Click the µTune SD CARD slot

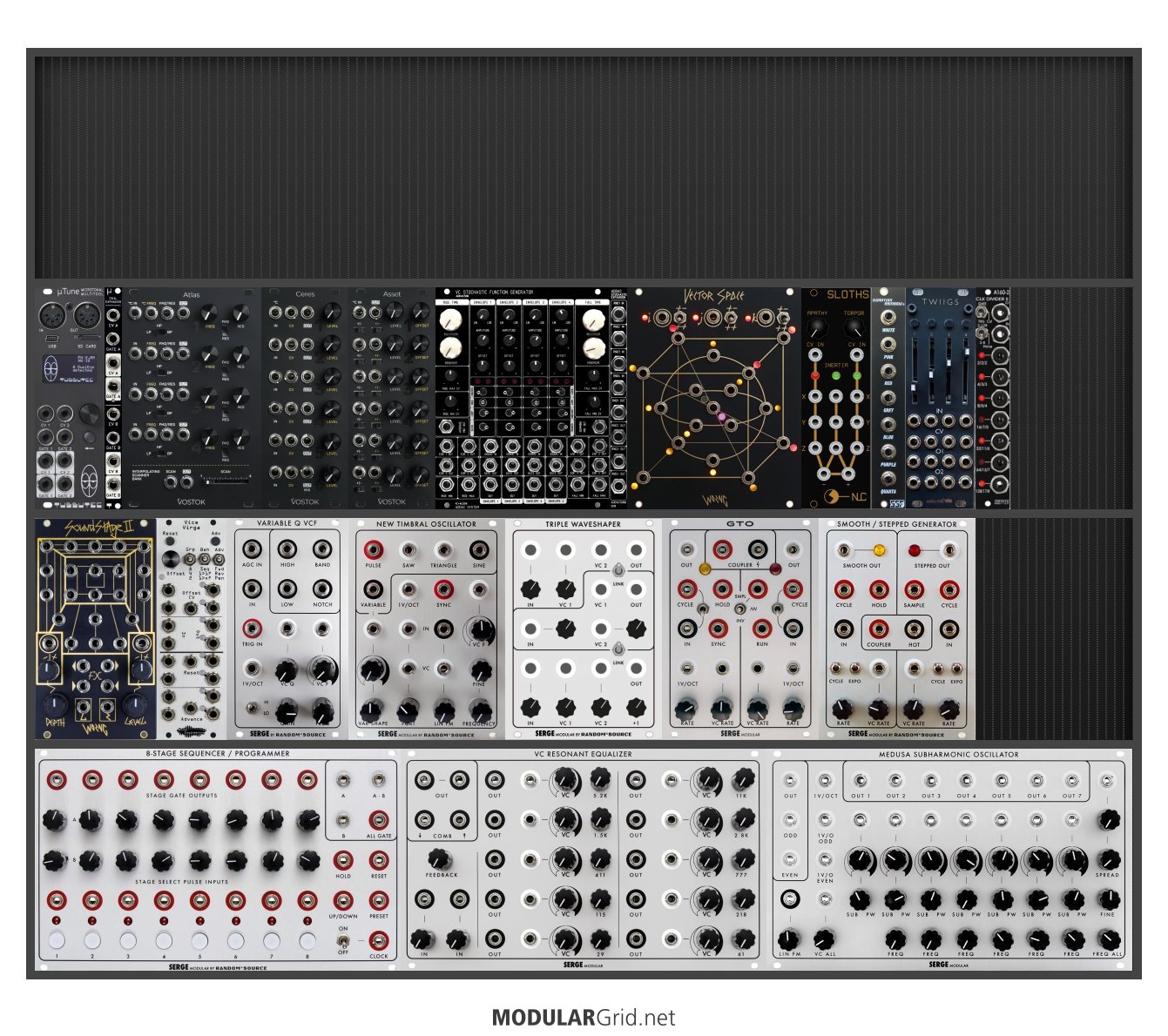point(89,339)
